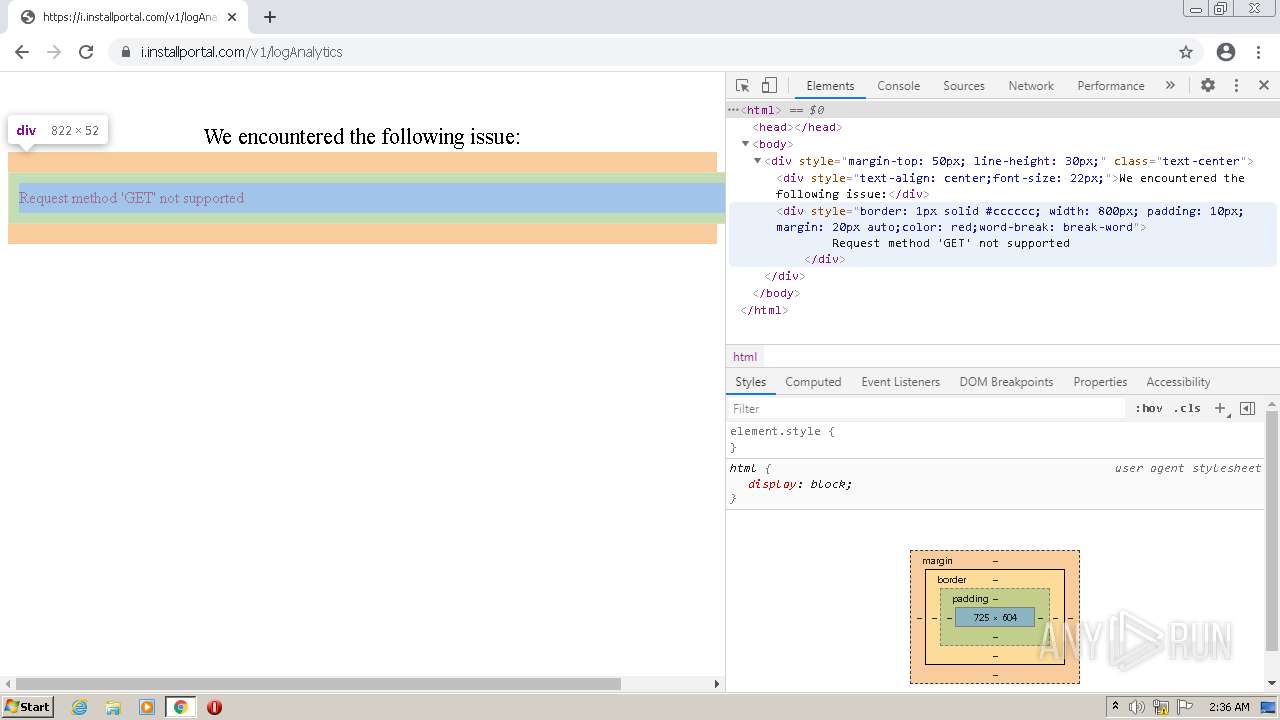Add a new style rule with plus icon
Image resolution: width=1280 pixels, height=720 pixels.
coord(1220,409)
